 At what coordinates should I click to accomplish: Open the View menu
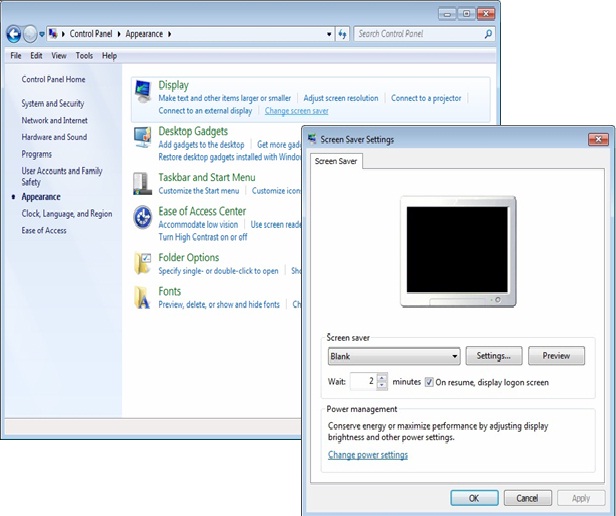point(59,56)
